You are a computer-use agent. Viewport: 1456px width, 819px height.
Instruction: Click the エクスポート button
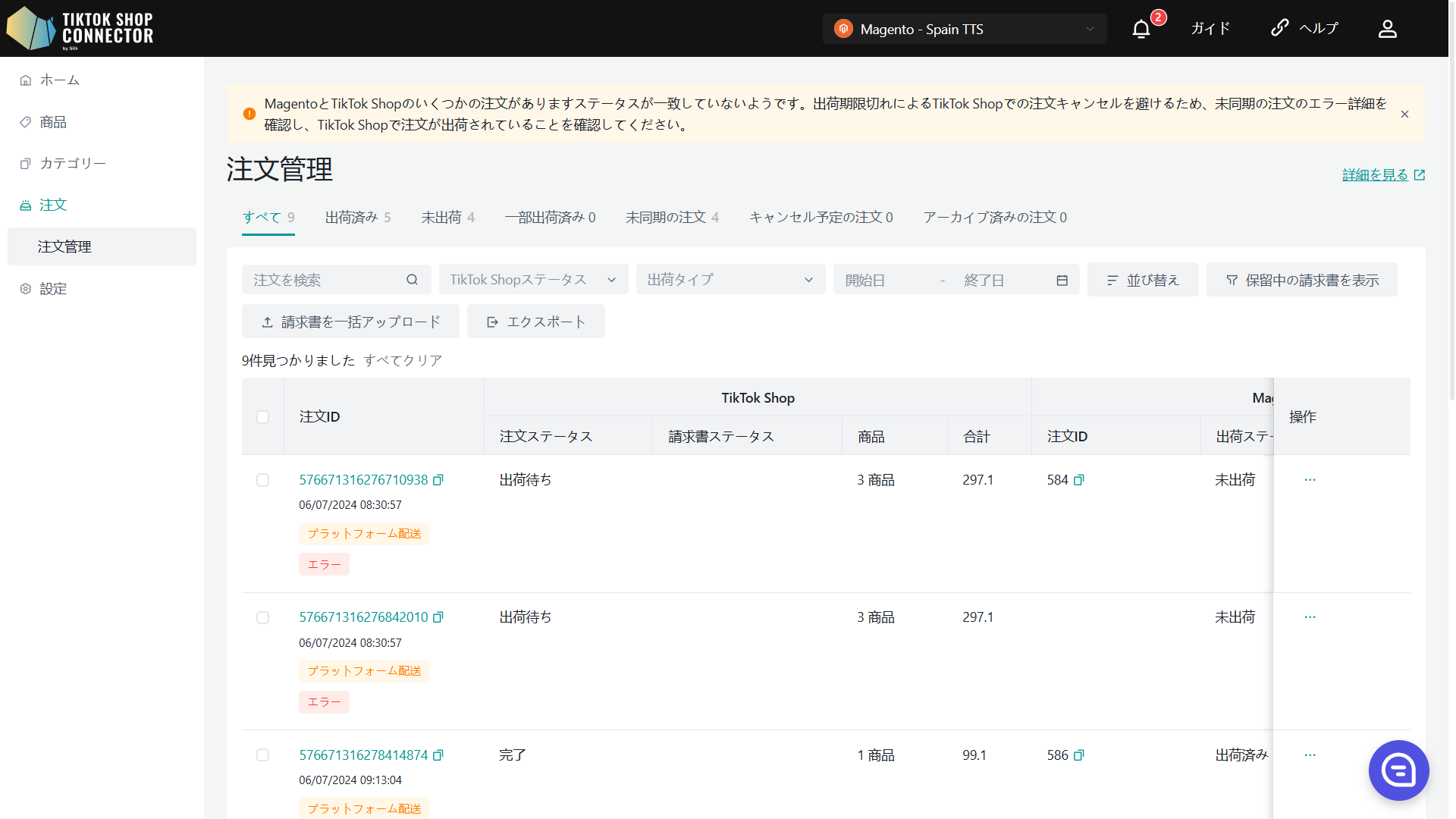(x=535, y=322)
